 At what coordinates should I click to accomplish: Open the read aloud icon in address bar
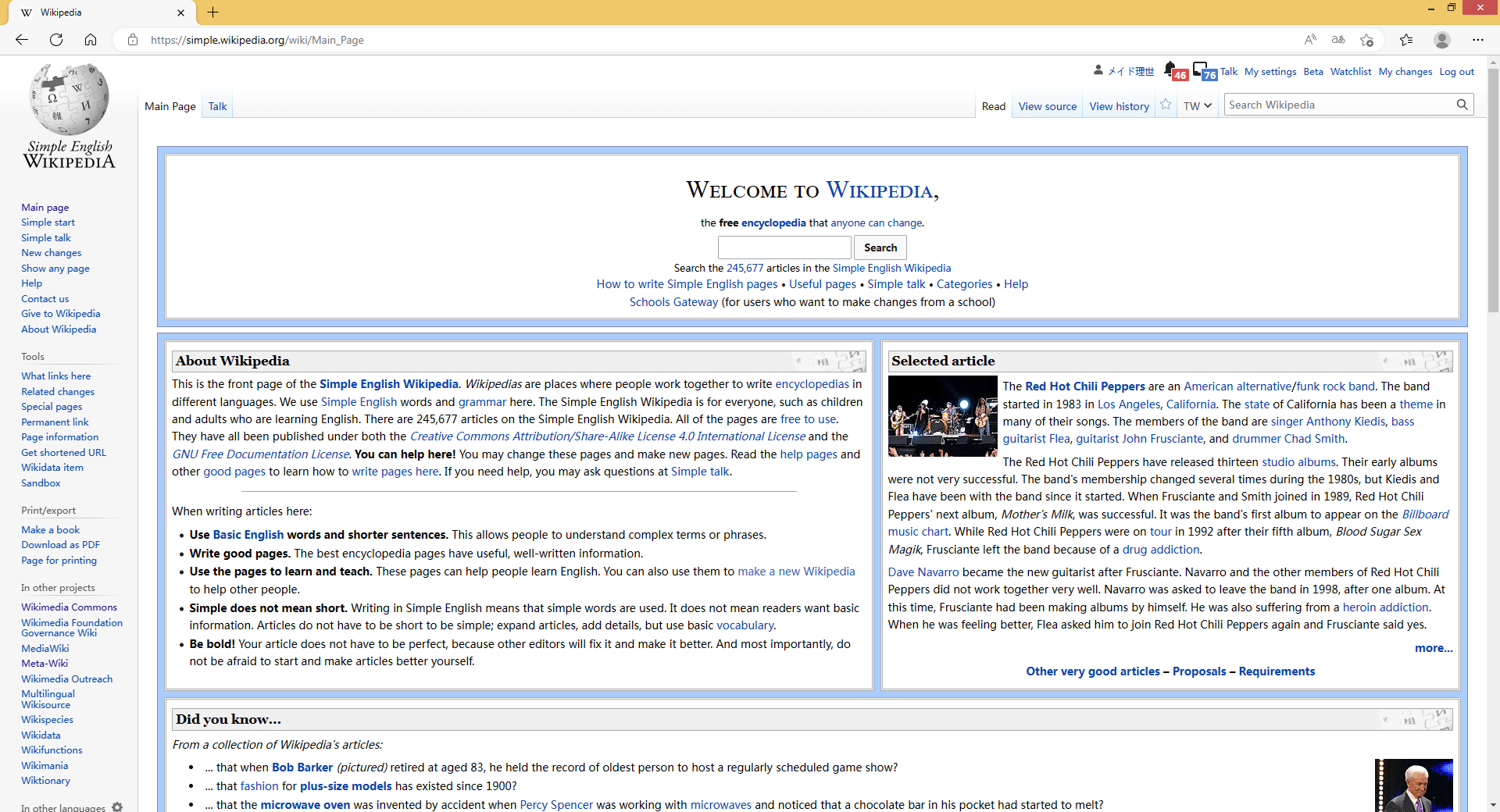pyautogui.click(x=1310, y=40)
